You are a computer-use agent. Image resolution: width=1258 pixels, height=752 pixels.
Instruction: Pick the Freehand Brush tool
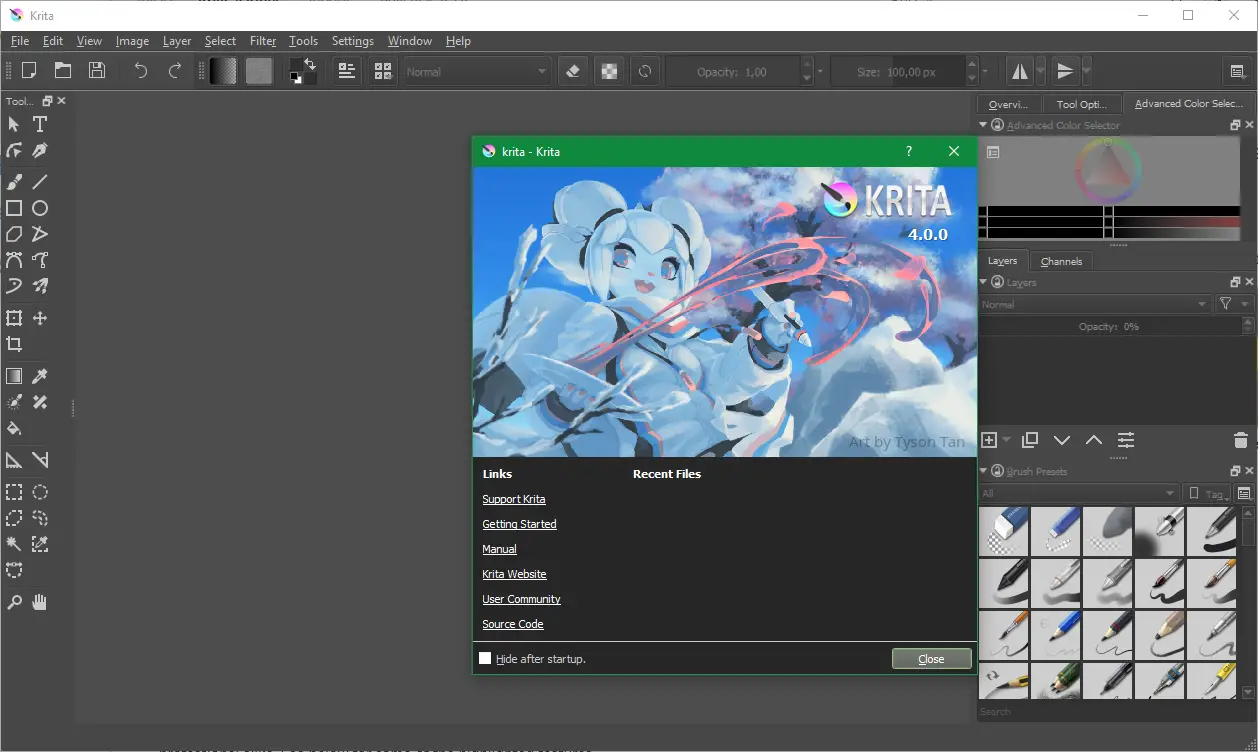(x=14, y=182)
